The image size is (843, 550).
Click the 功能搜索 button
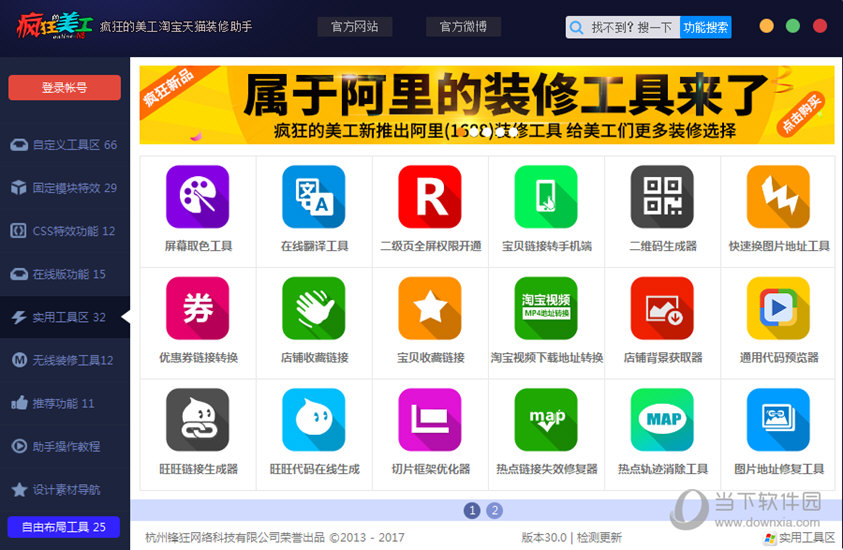(x=705, y=27)
